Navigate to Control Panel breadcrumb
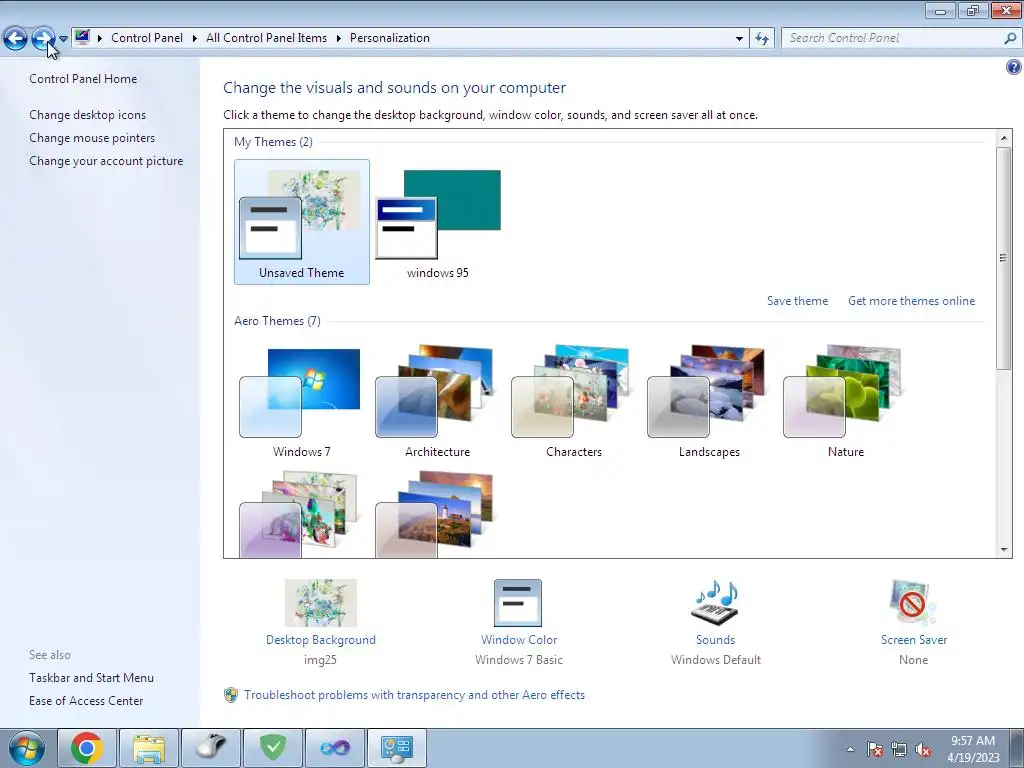This screenshot has width=1024, height=768. tap(147, 38)
